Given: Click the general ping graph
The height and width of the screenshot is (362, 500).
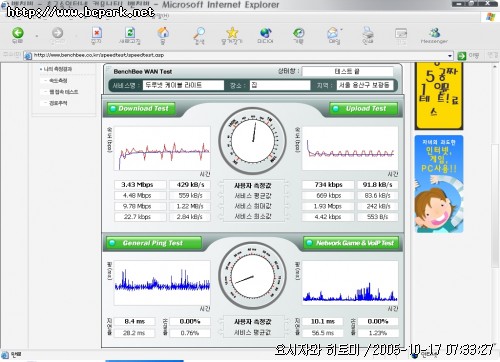Looking at the screenshot, I should 162,283.
